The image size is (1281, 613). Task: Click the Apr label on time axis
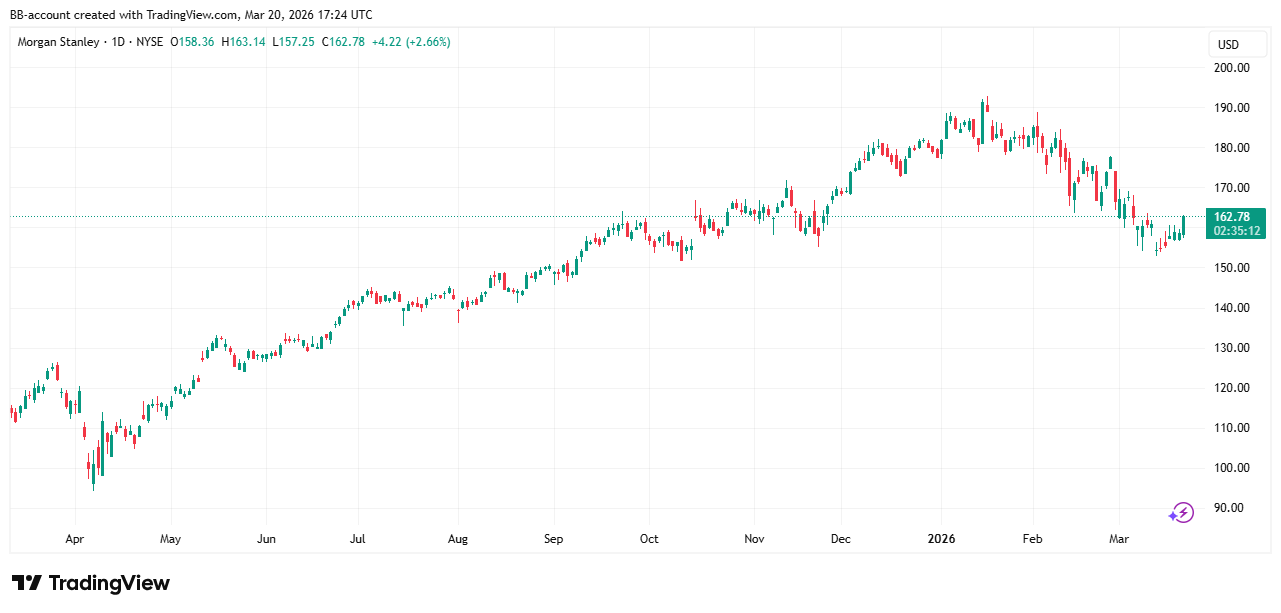pyautogui.click(x=74, y=539)
